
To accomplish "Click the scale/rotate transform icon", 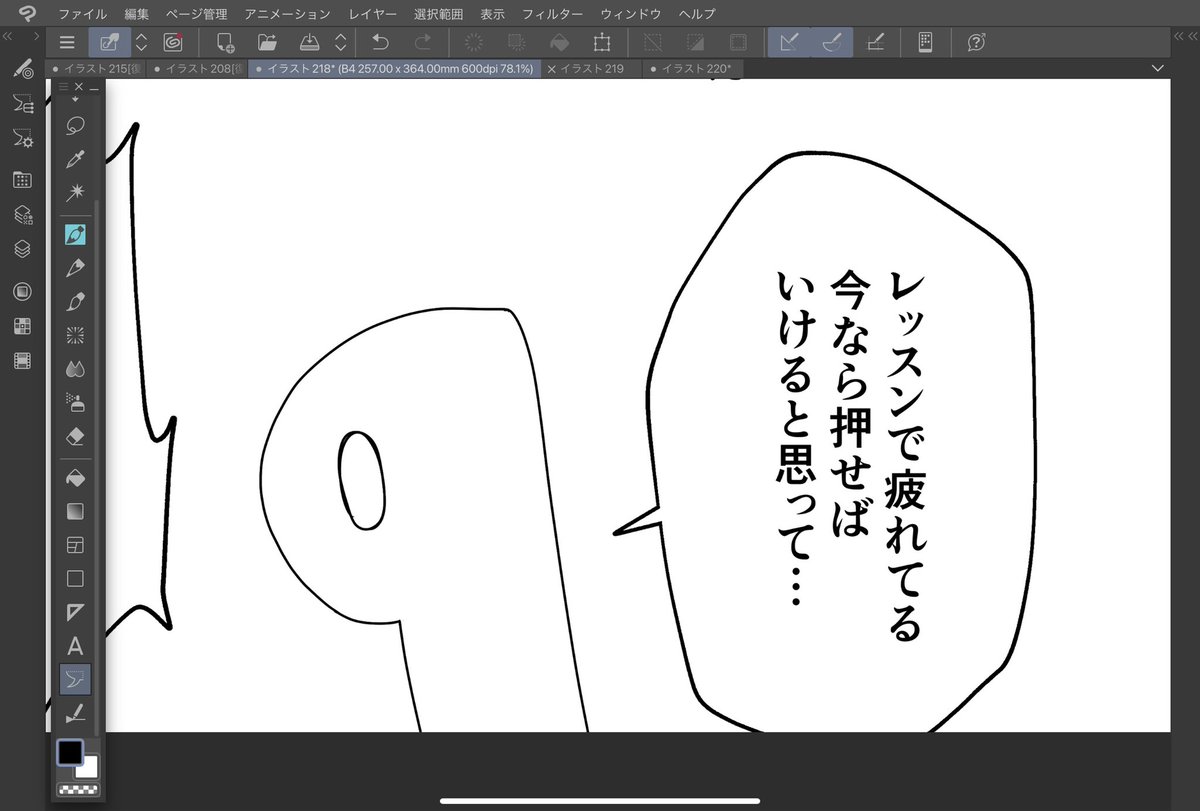I will click(602, 42).
